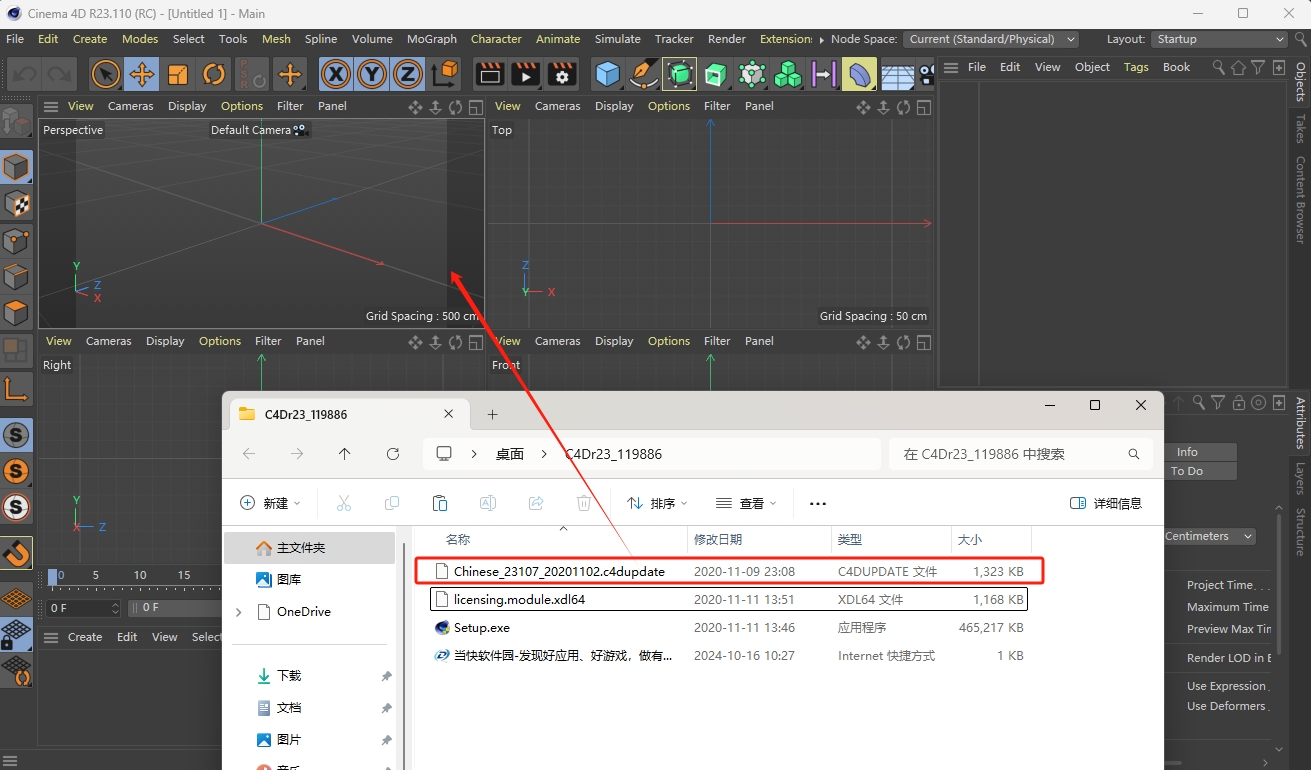Add a Cube primitive object
The height and width of the screenshot is (770, 1311).
point(607,74)
